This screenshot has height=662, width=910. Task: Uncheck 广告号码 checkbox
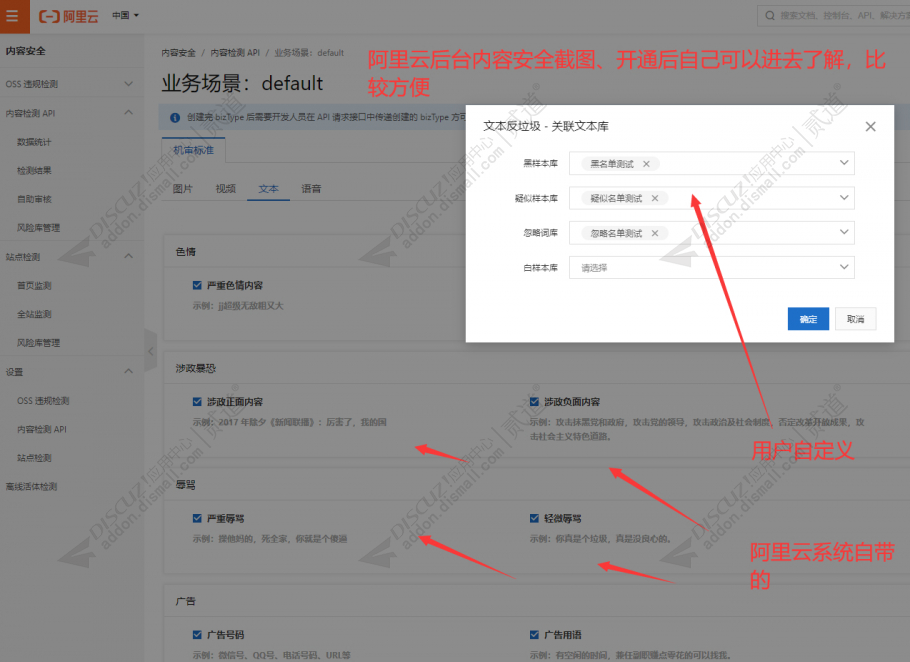pos(197,635)
